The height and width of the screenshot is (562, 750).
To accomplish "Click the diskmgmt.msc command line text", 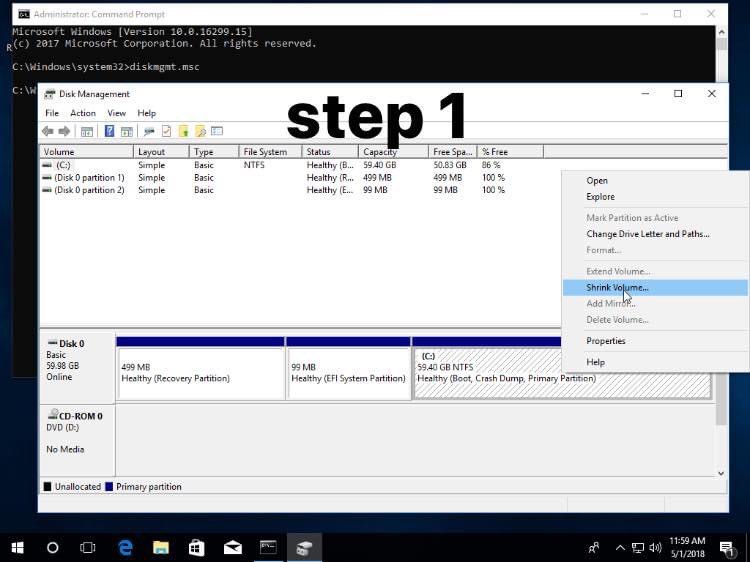I will (x=165, y=67).
